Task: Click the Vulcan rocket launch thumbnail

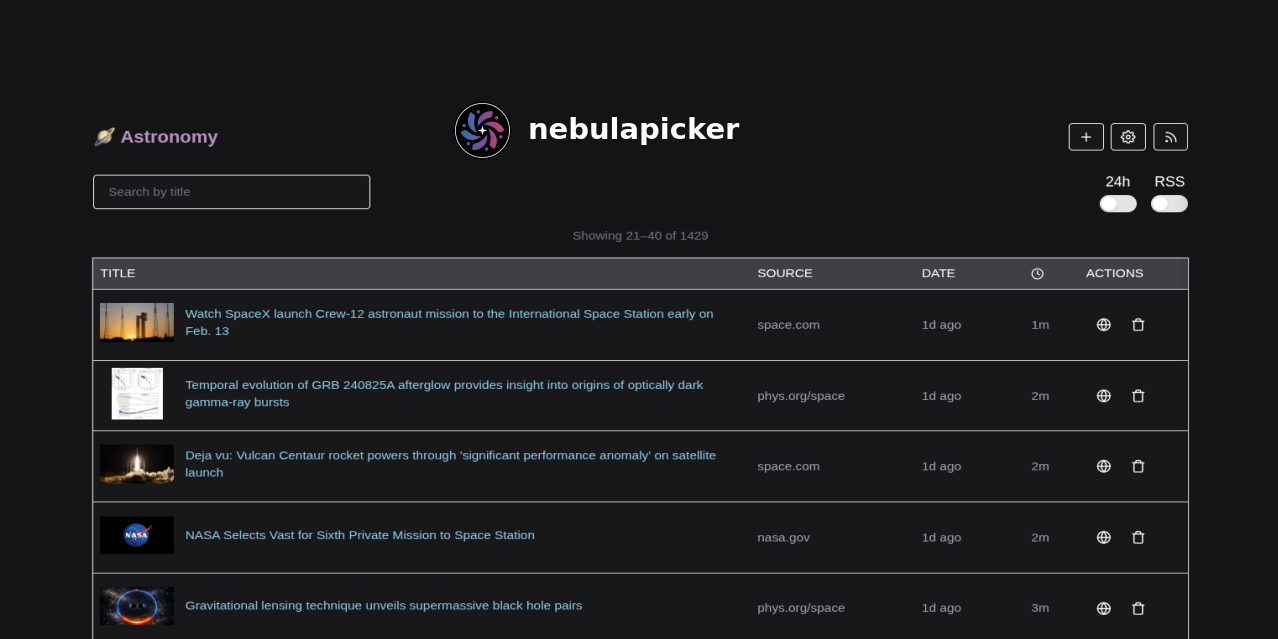Action: (136, 464)
